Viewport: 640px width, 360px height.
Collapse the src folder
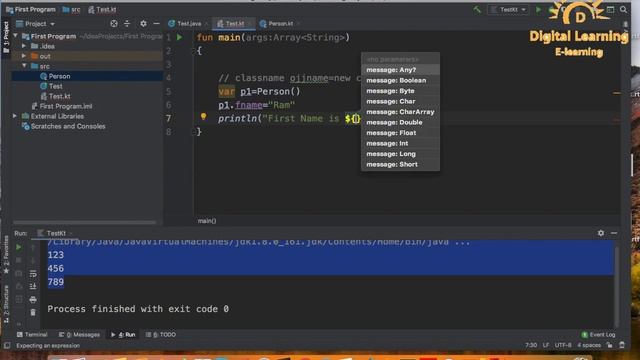coord(24,66)
